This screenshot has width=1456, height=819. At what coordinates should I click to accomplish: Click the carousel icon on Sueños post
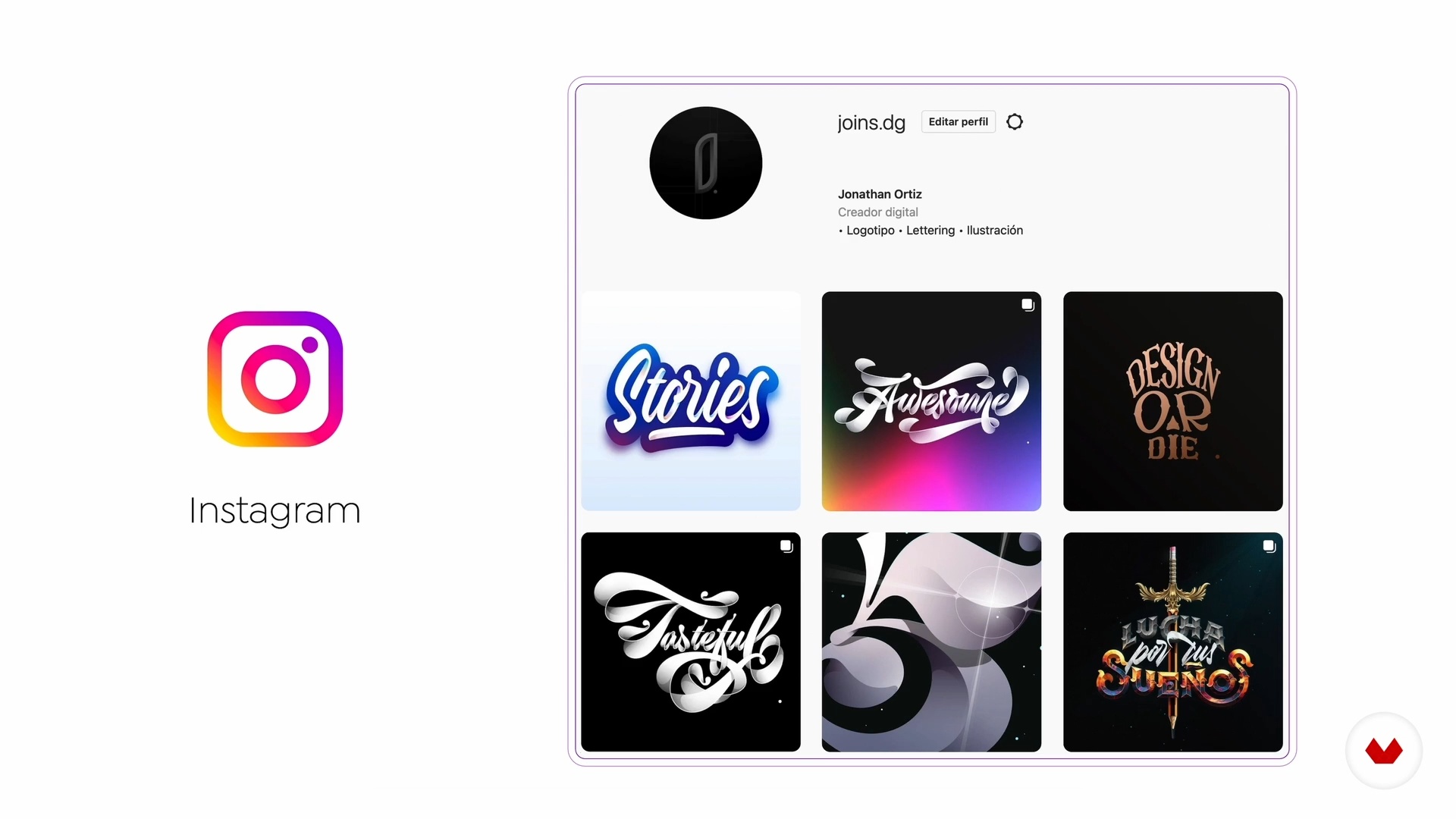pos(1269,546)
